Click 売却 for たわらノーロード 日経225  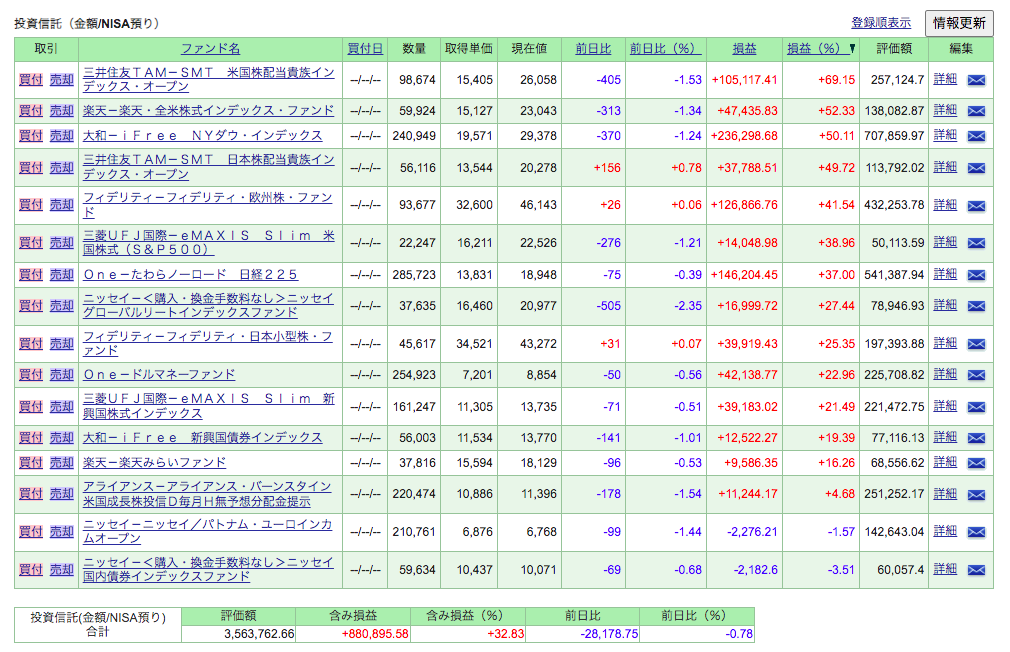62,274
